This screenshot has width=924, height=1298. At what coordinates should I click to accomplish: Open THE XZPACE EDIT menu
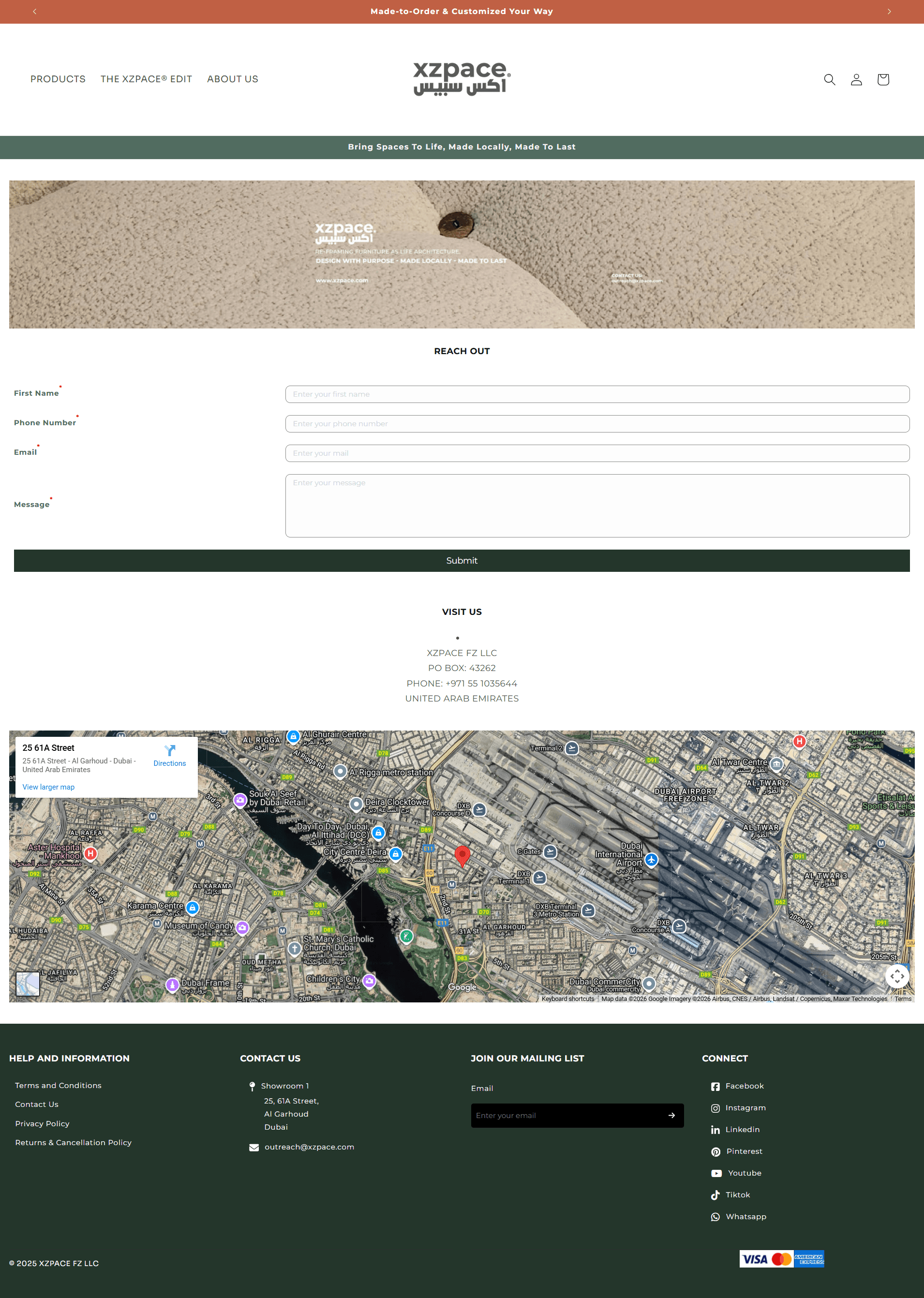point(146,79)
